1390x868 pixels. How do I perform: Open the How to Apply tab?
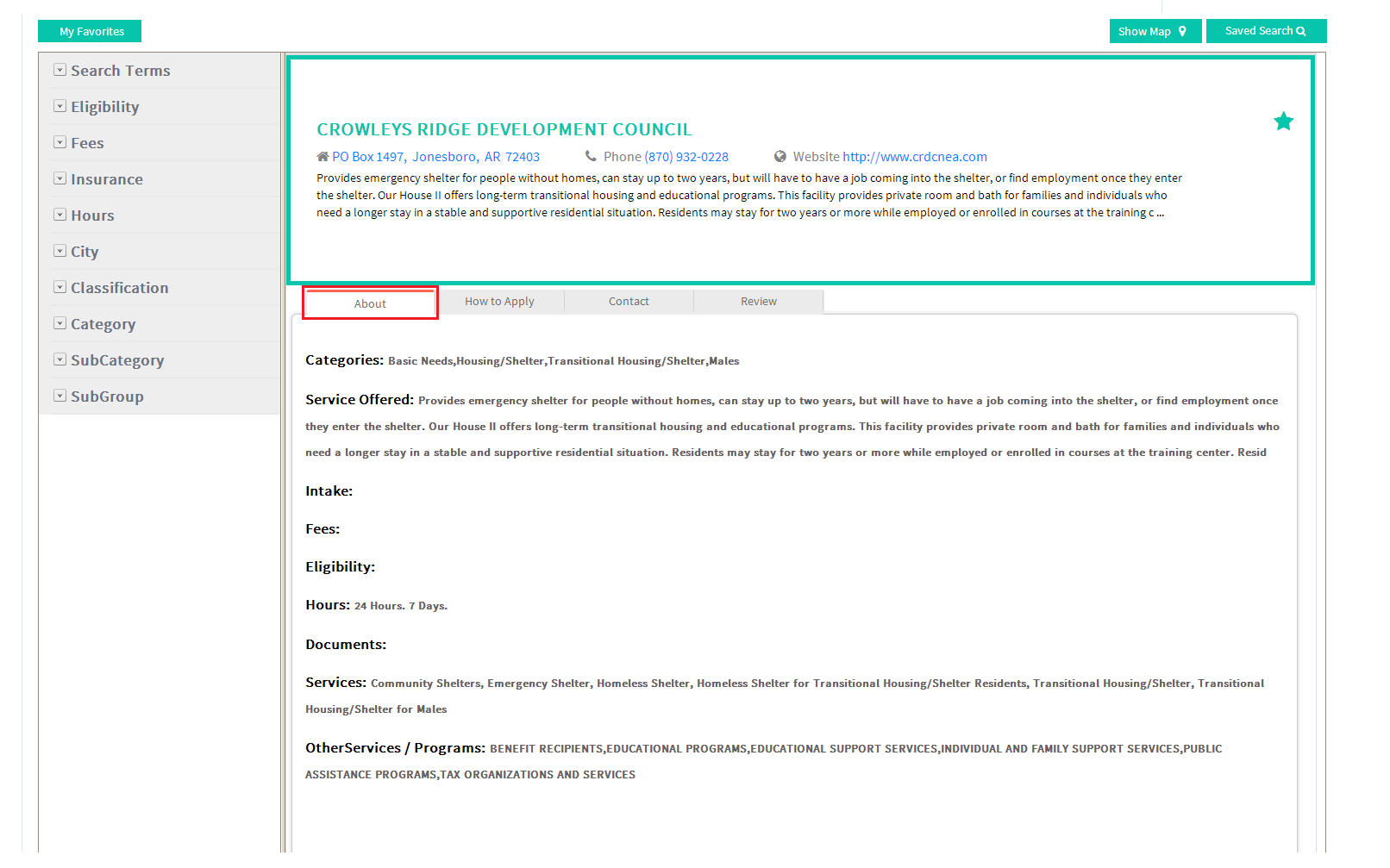click(x=499, y=302)
